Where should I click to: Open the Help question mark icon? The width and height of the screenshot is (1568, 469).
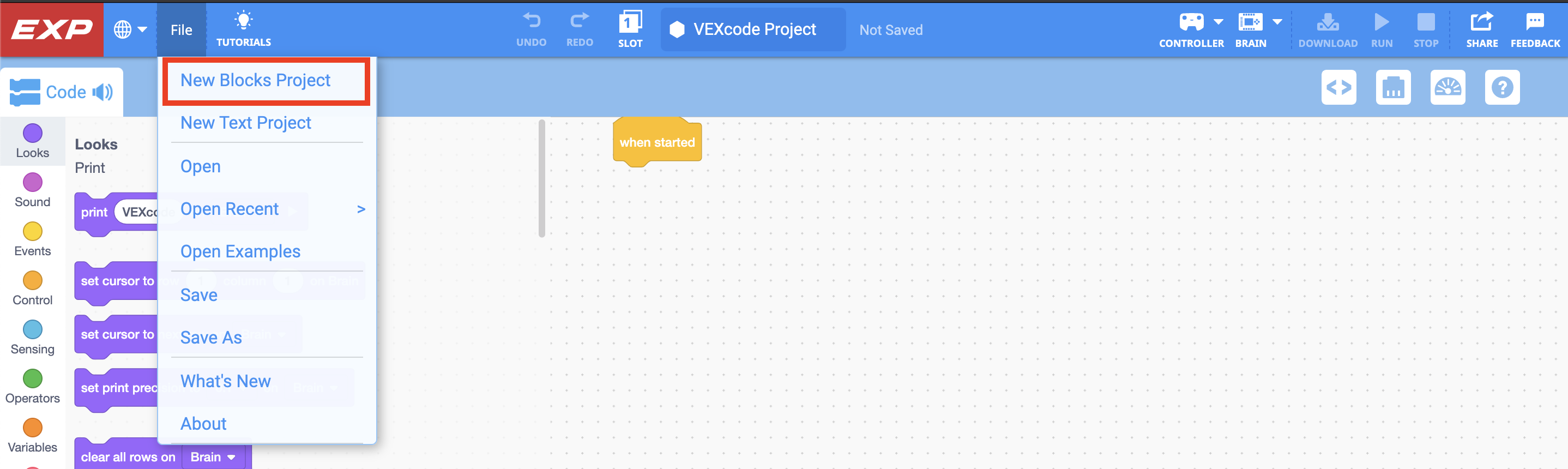(x=1502, y=87)
